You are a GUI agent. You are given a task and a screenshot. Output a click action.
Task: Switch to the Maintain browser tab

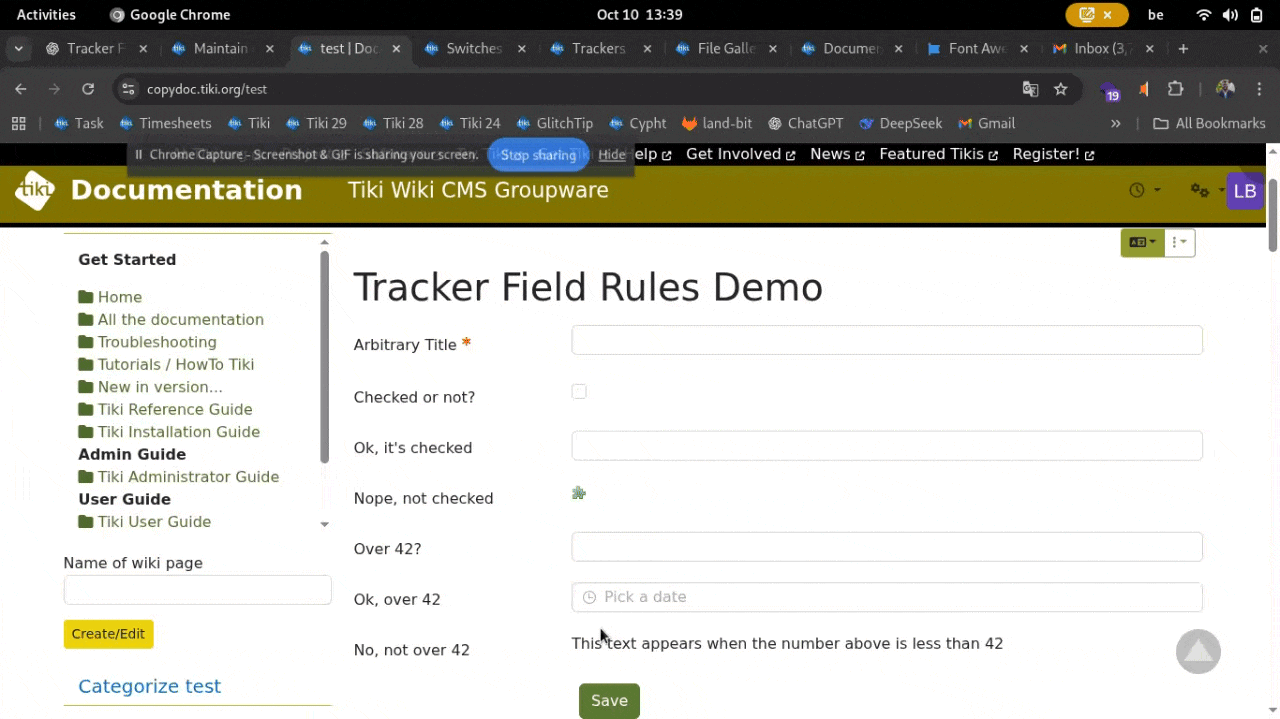click(x=222, y=48)
